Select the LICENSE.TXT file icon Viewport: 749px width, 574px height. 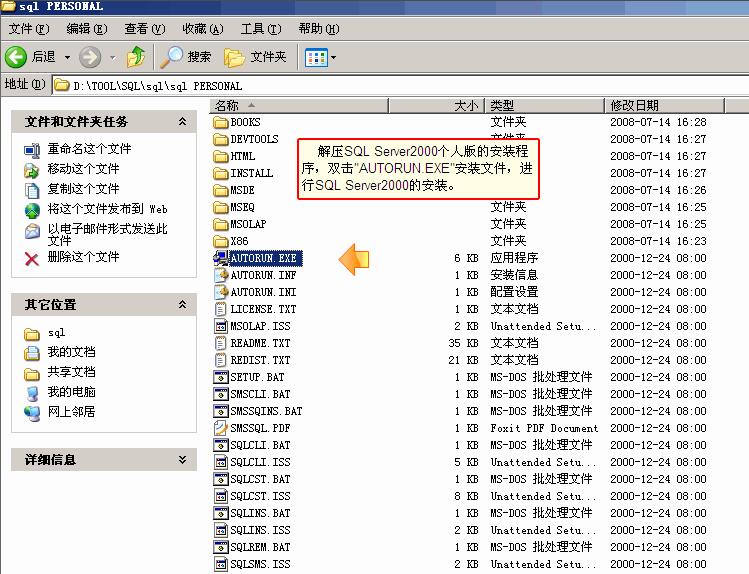click(x=221, y=309)
